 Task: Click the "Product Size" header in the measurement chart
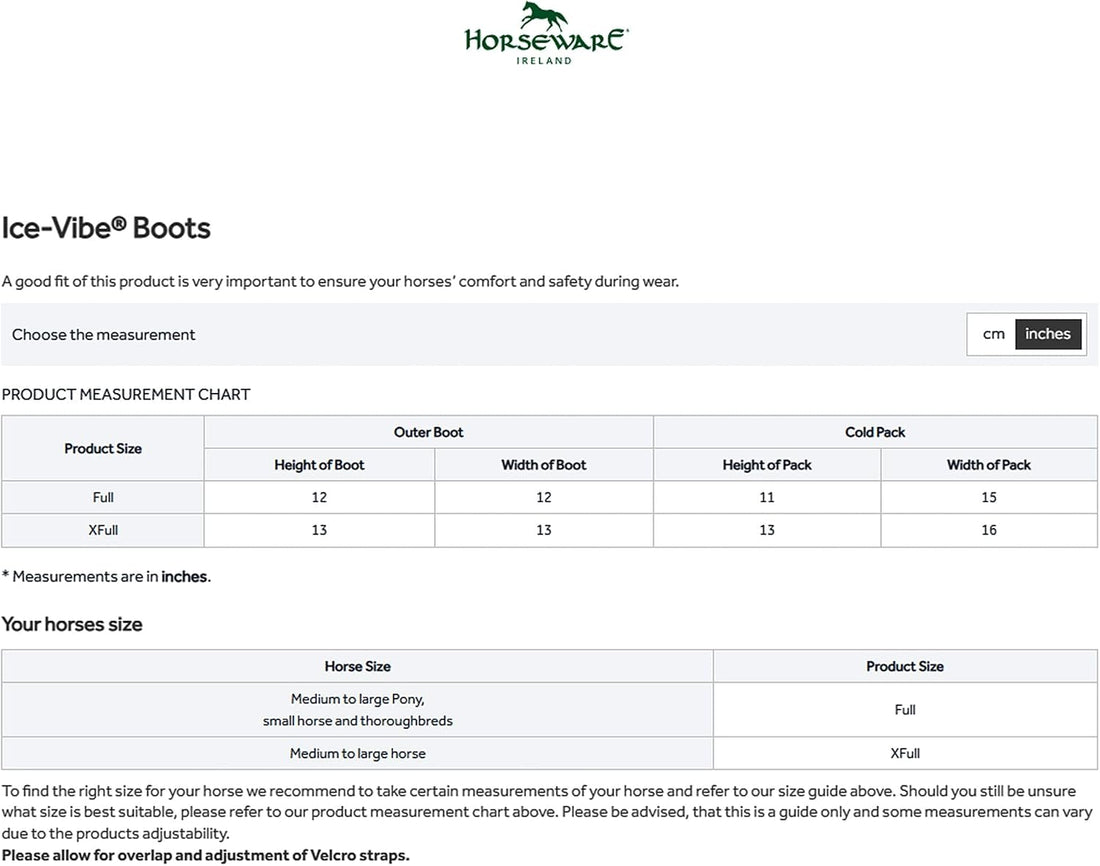tap(103, 448)
